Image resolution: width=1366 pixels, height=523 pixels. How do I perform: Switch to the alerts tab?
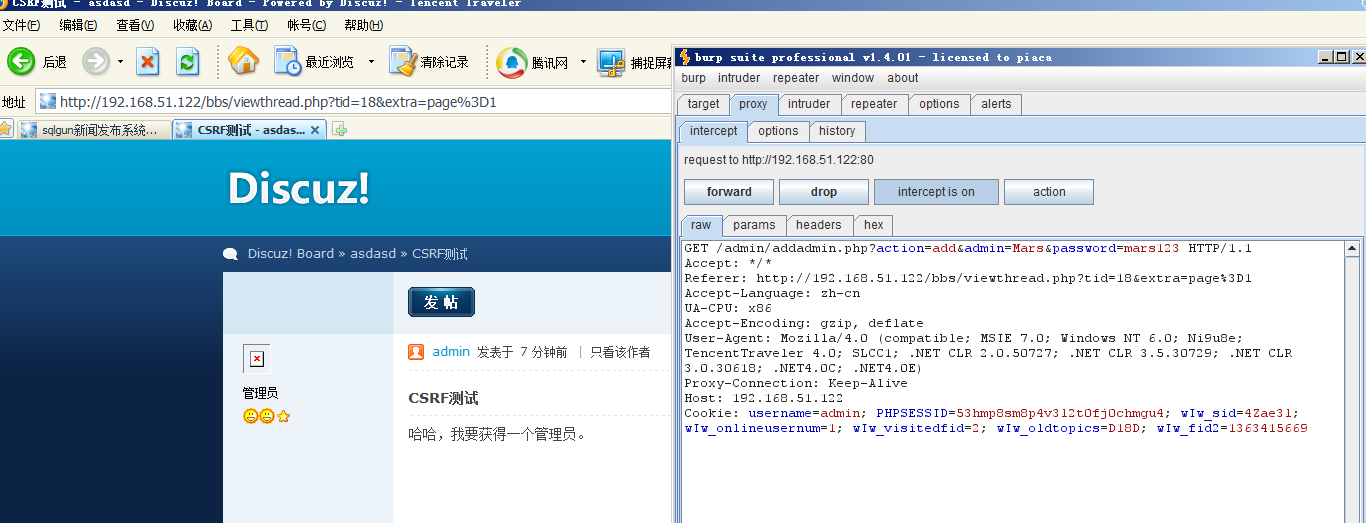coord(996,104)
